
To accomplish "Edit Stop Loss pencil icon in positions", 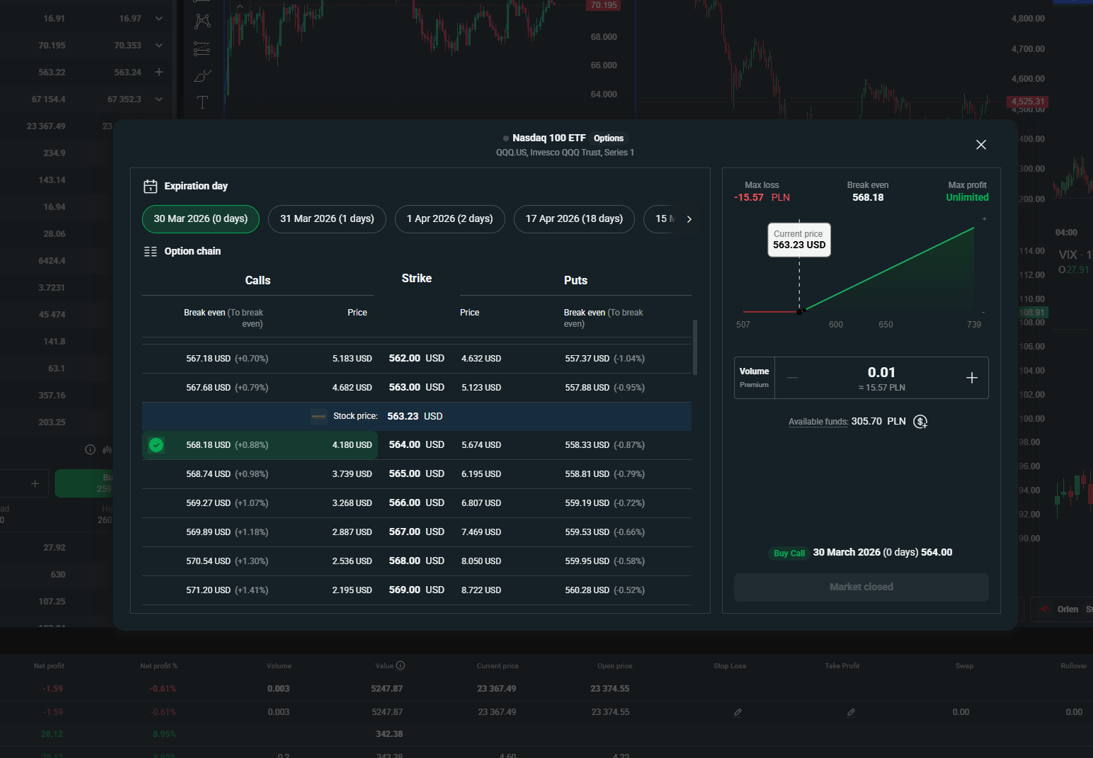I will 738,712.
